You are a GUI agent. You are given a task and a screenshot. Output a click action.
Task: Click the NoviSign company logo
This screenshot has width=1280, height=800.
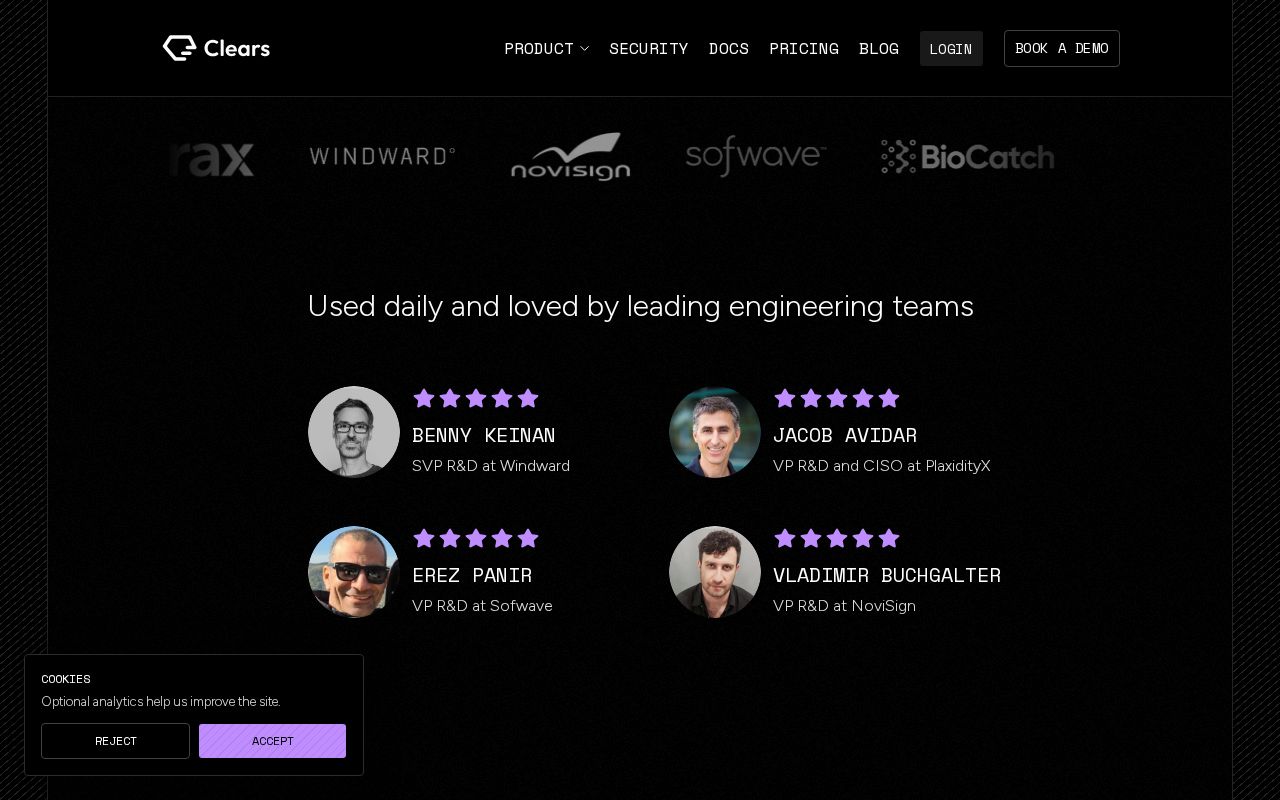[570, 157]
